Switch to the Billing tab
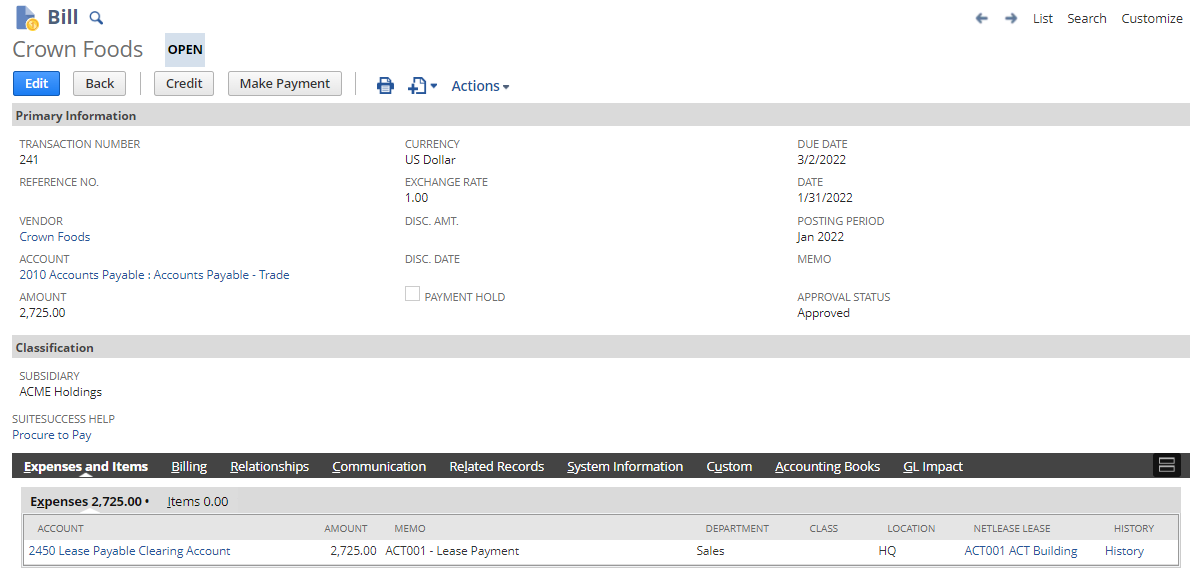1194x570 pixels. tap(189, 467)
